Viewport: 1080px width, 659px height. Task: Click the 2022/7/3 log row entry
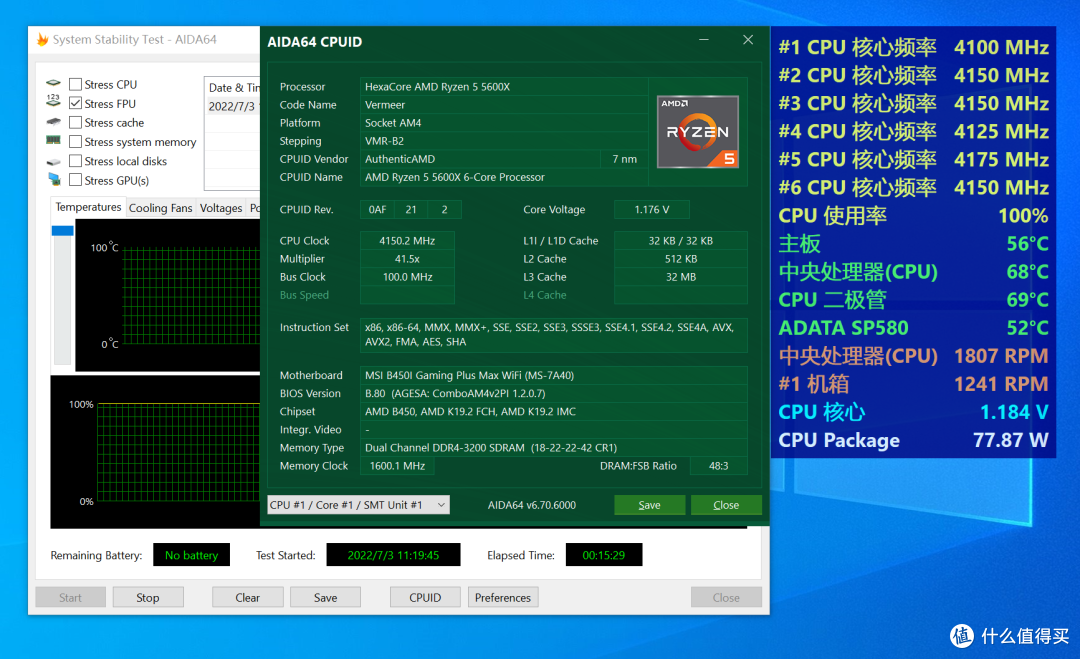tap(233, 106)
